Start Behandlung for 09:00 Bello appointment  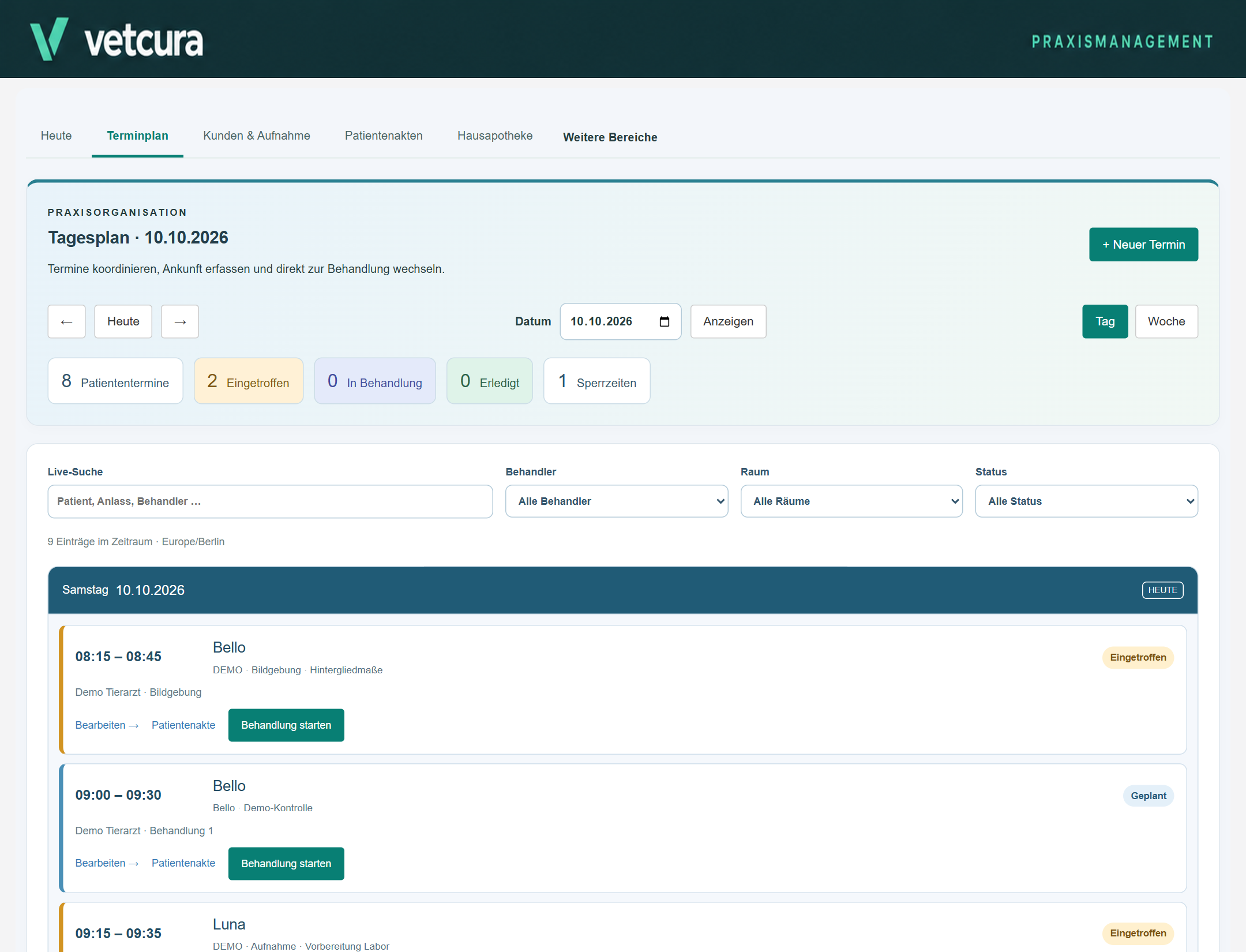pos(286,864)
